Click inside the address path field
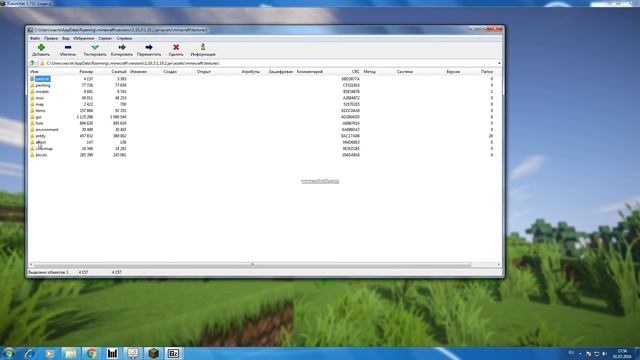Image resolution: width=640 pixels, height=360 pixels. pyautogui.click(x=269, y=63)
